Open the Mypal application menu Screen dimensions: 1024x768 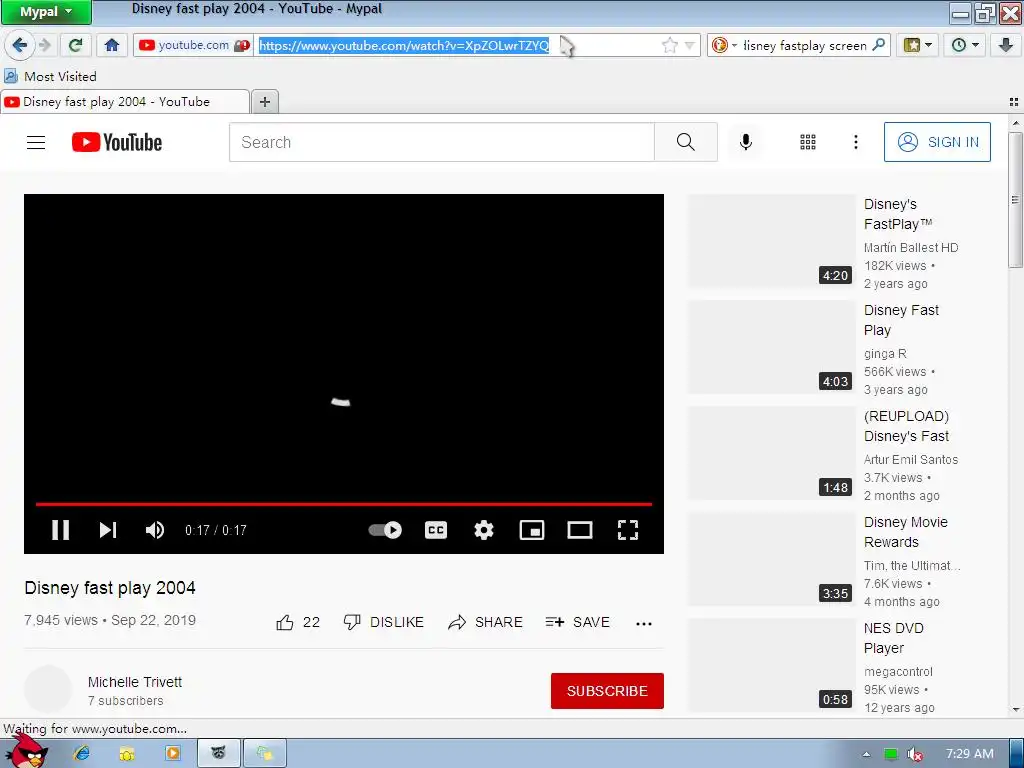pos(46,12)
